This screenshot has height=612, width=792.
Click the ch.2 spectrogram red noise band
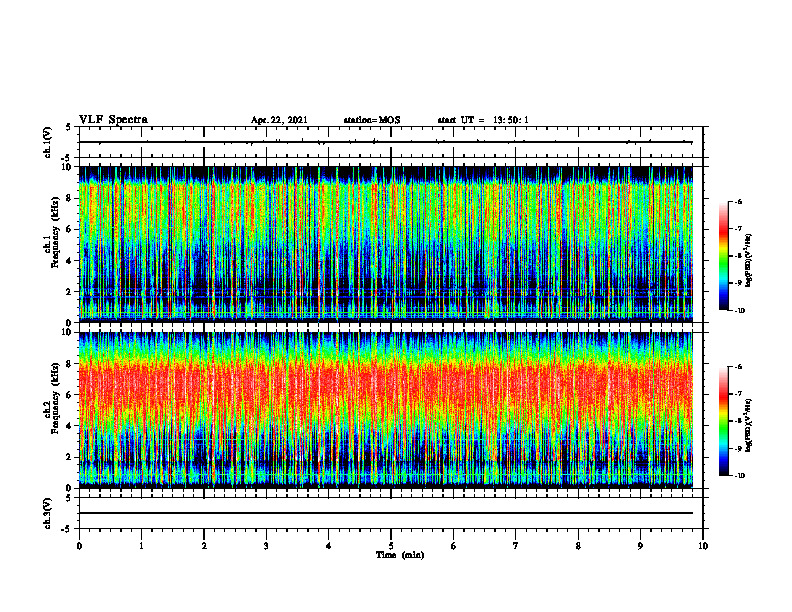(x=385, y=383)
